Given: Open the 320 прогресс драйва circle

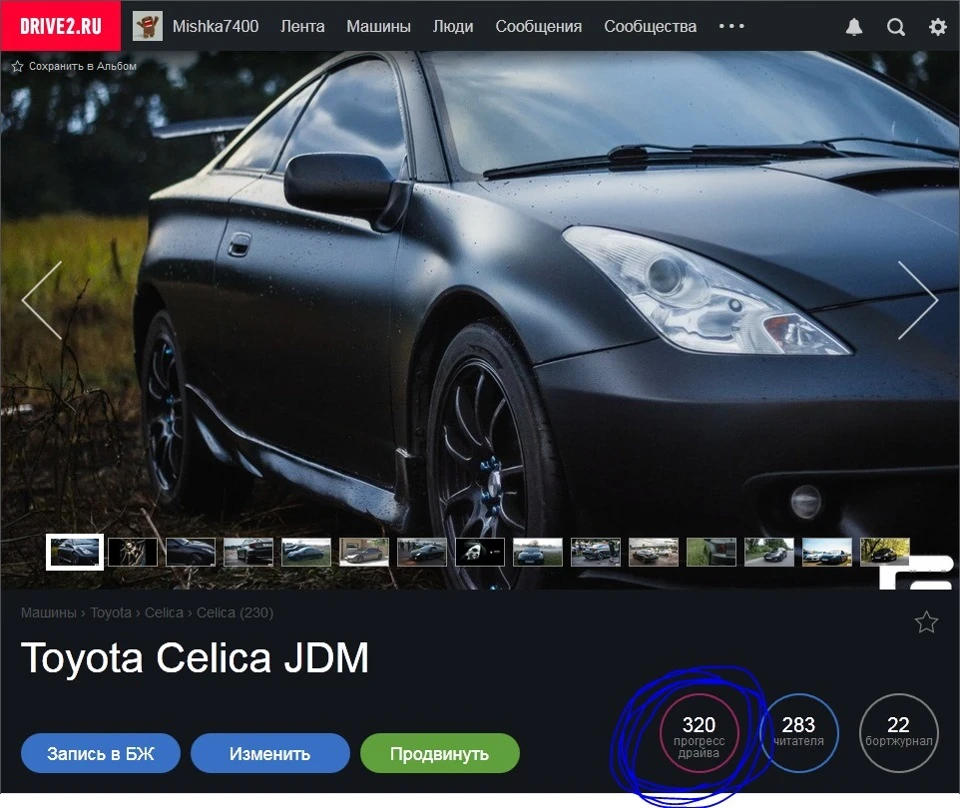Looking at the screenshot, I should [x=699, y=733].
